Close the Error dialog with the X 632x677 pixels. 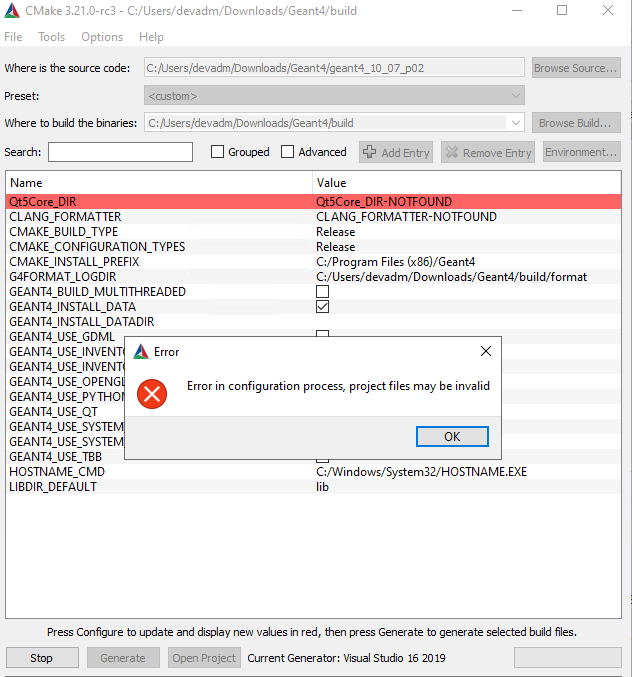pyautogui.click(x=486, y=351)
